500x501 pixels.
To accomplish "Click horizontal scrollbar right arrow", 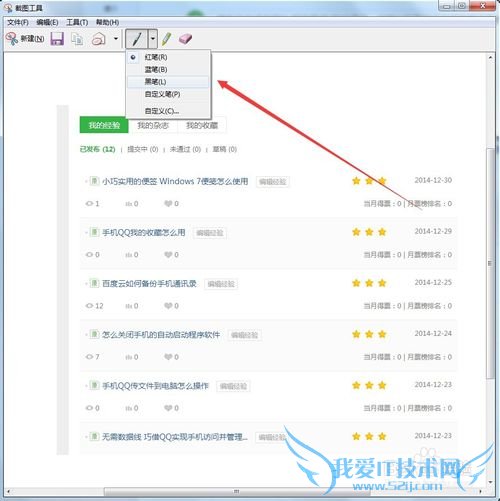I will pos(480,491).
